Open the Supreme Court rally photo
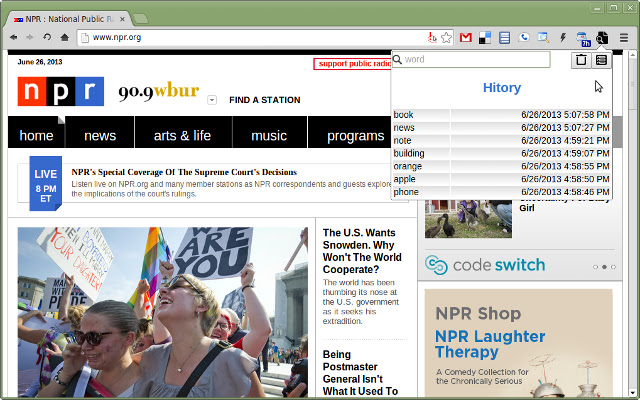The image size is (640, 400). click(163, 312)
